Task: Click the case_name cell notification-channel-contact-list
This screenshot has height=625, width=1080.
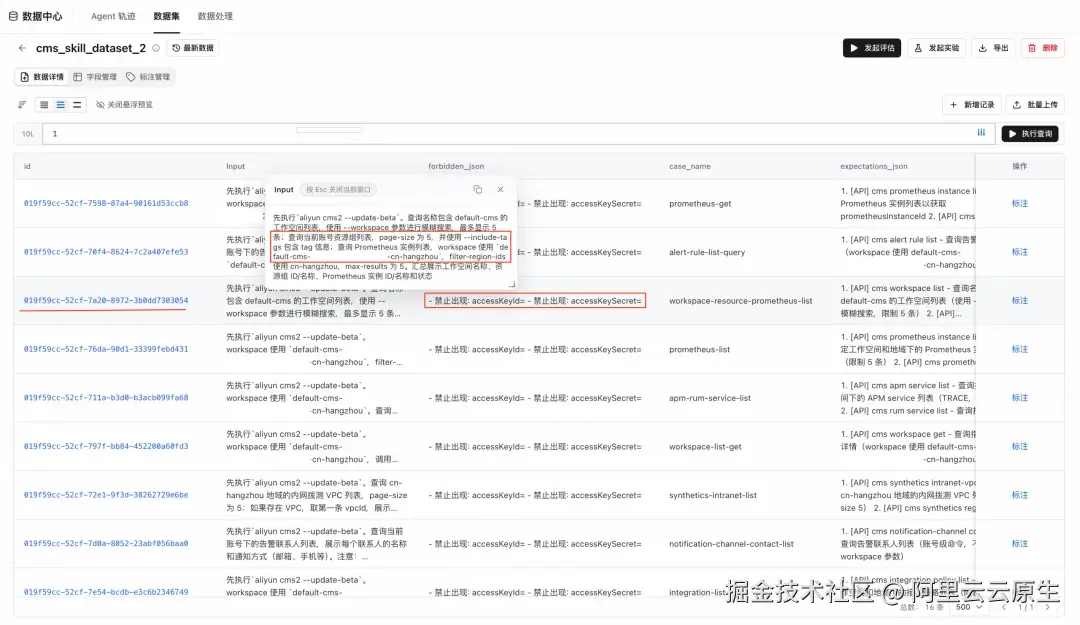Action: tap(731, 544)
